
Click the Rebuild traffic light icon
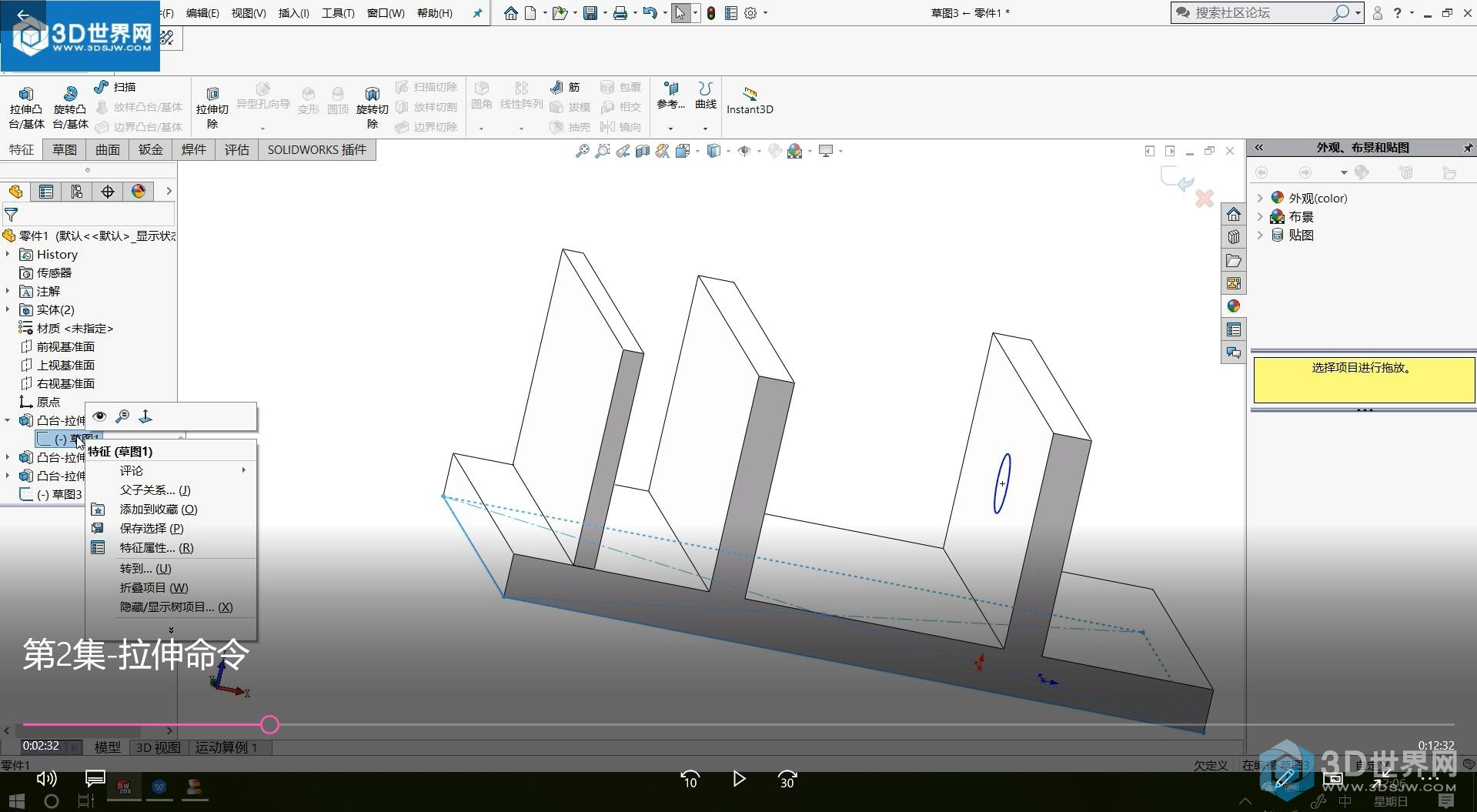click(x=711, y=13)
